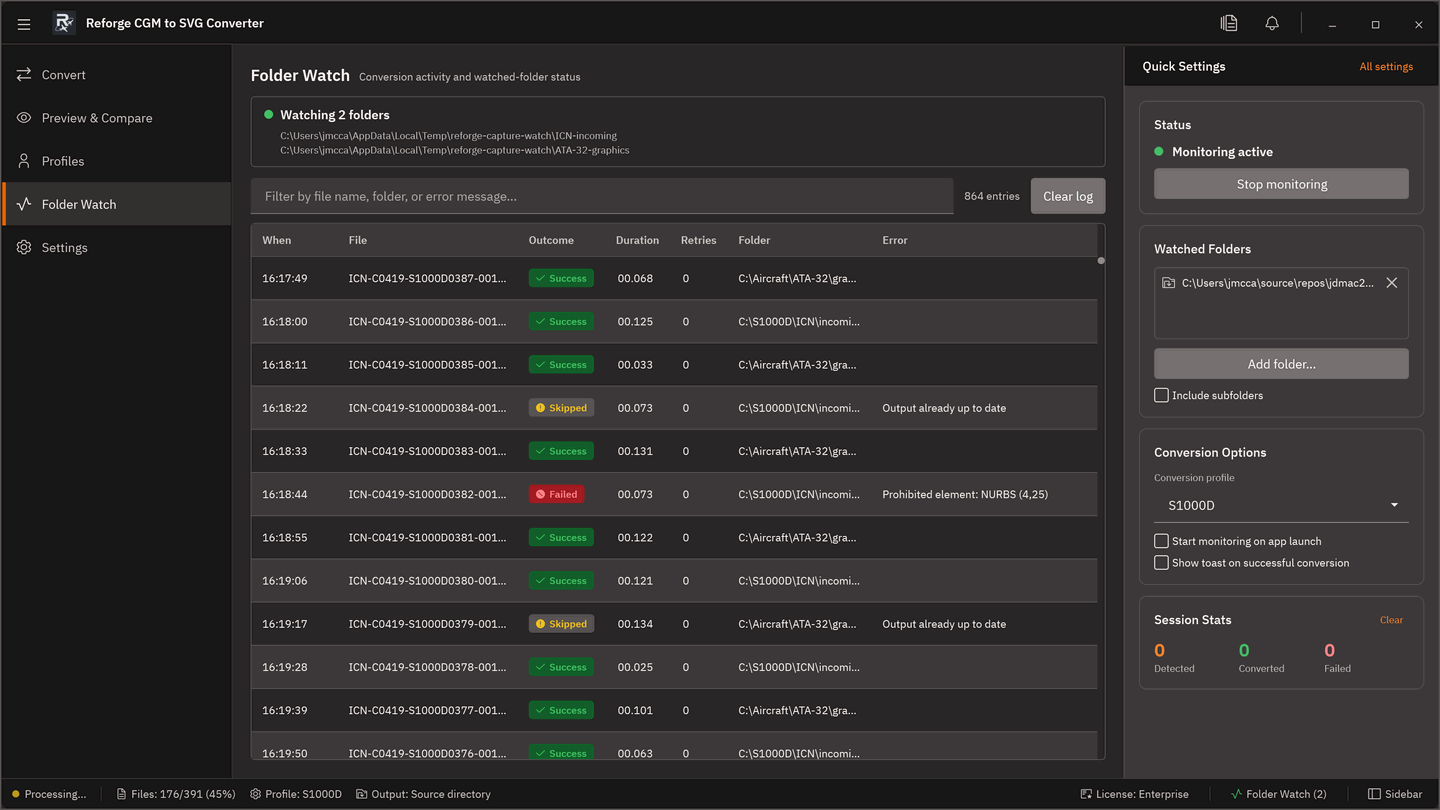Sort log by Duration column
Image resolution: width=1440 pixels, height=810 pixels.
click(637, 240)
